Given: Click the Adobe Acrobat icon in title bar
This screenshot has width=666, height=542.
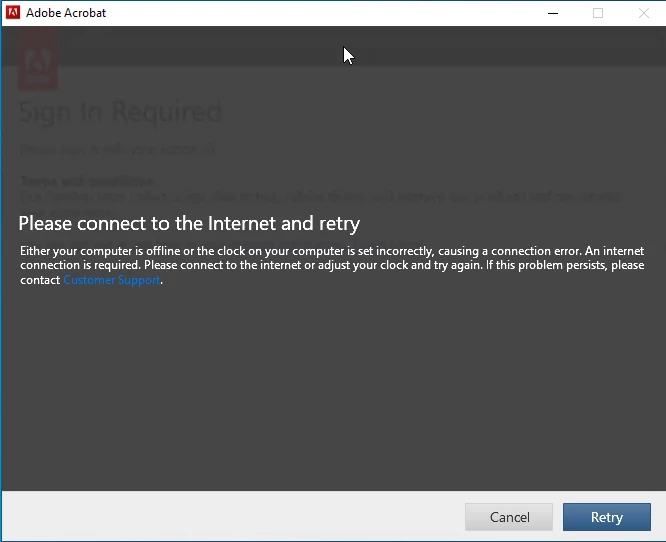Looking at the screenshot, I should tap(13, 13).
